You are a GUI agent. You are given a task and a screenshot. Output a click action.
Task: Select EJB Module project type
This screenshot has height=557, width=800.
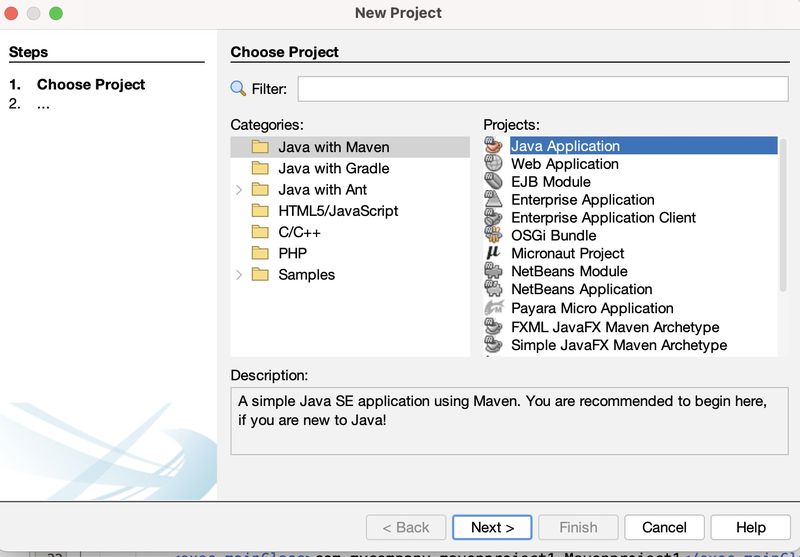pos(551,182)
